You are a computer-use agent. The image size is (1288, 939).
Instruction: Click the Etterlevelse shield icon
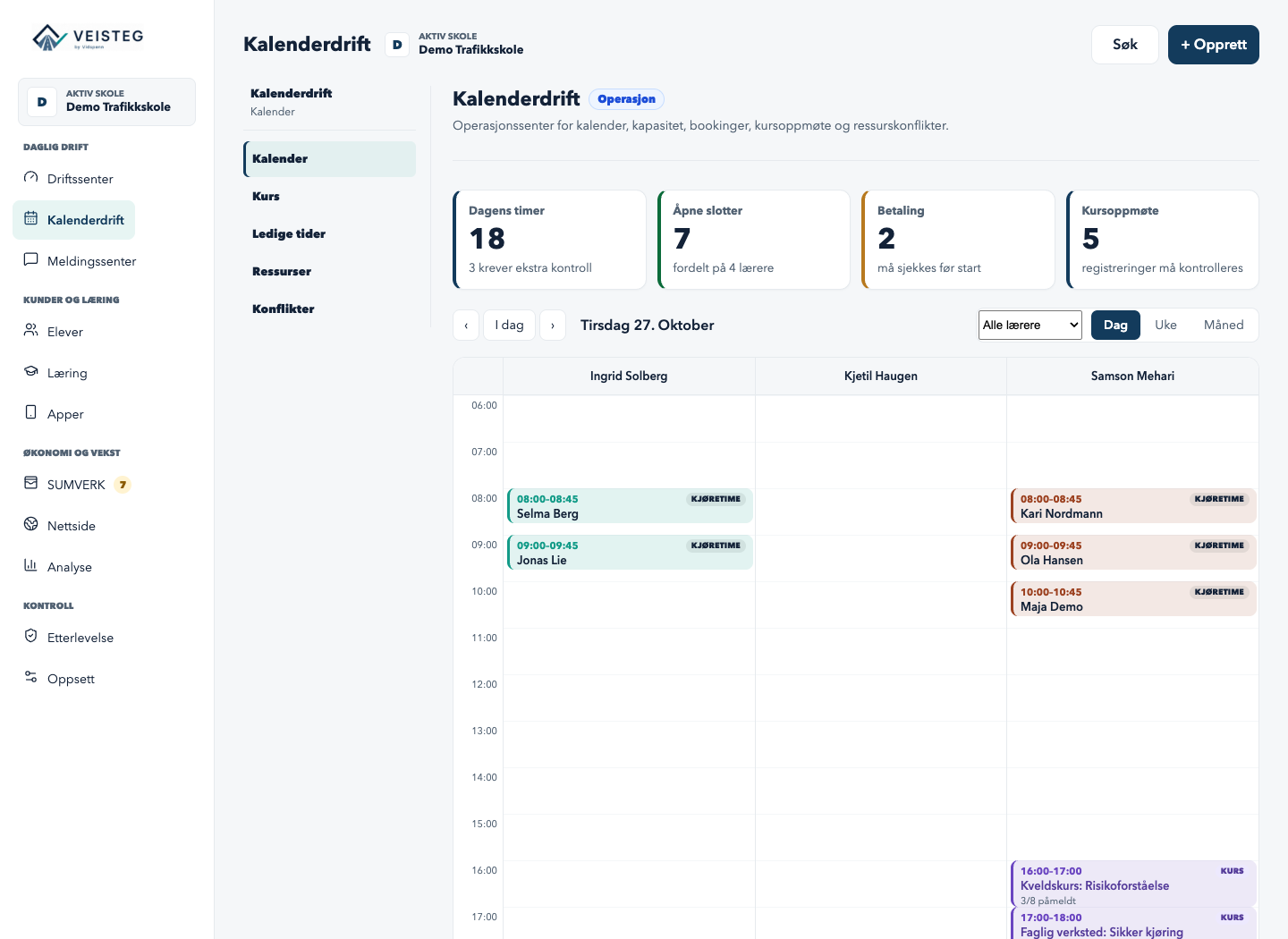31,637
